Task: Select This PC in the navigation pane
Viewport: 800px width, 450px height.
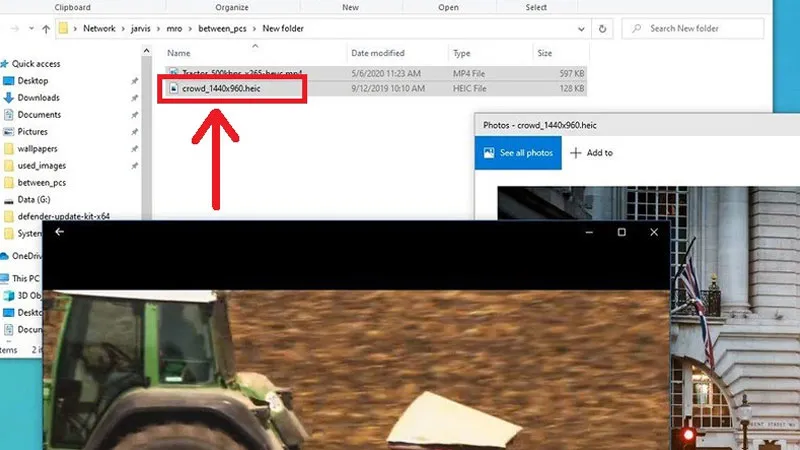Action: click(x=26, y=278)
